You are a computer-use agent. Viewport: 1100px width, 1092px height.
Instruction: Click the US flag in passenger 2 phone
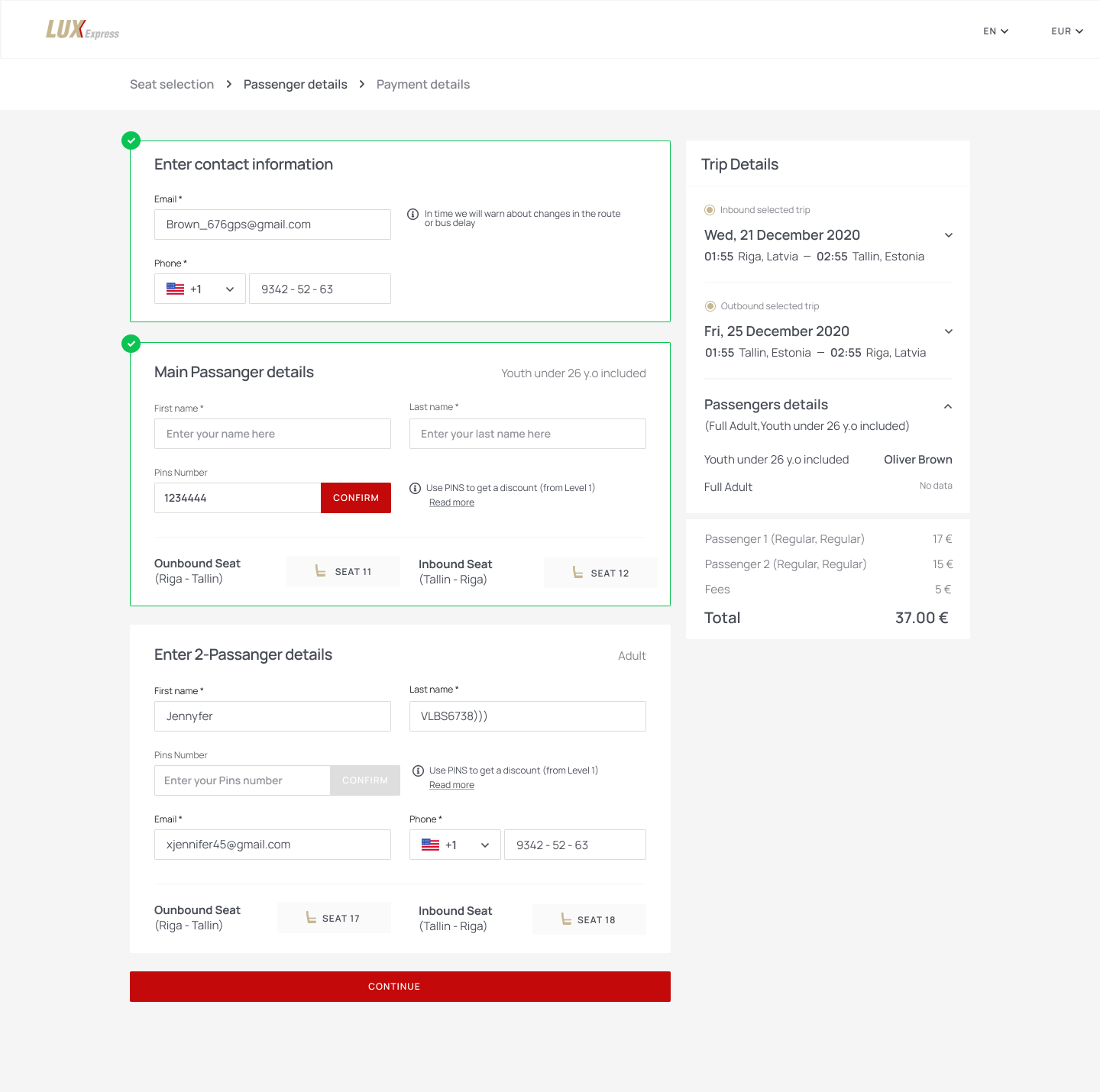pos(431,845)
